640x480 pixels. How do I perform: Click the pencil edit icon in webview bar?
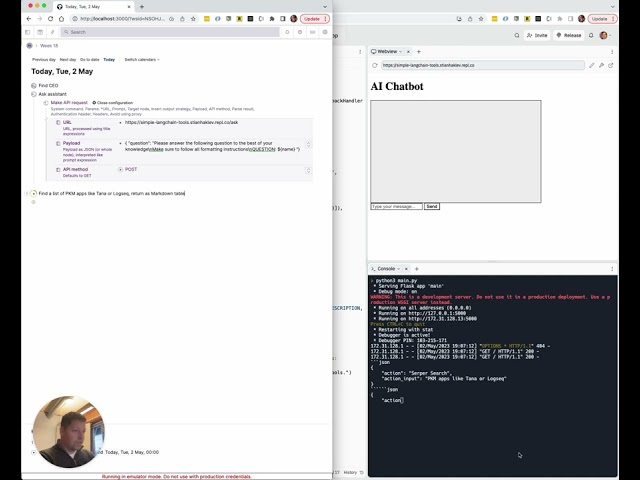coord(591,65)
